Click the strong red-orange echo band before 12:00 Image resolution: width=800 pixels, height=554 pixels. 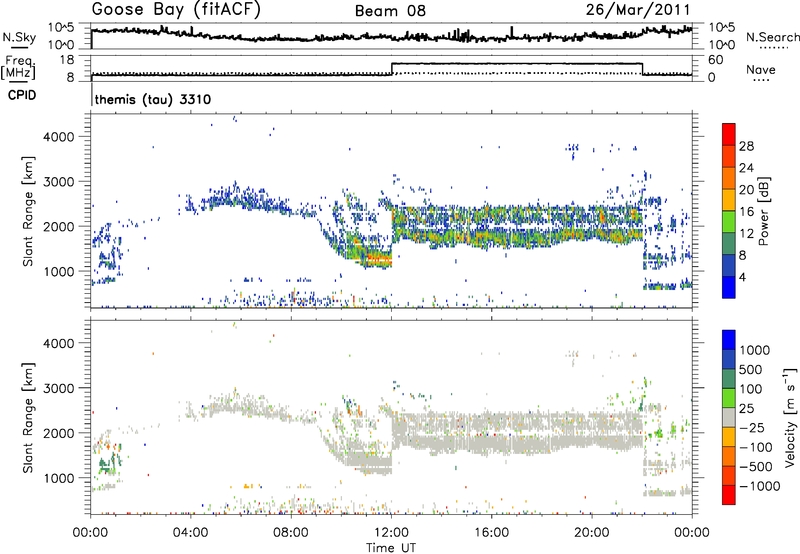(x=377, y=260)
